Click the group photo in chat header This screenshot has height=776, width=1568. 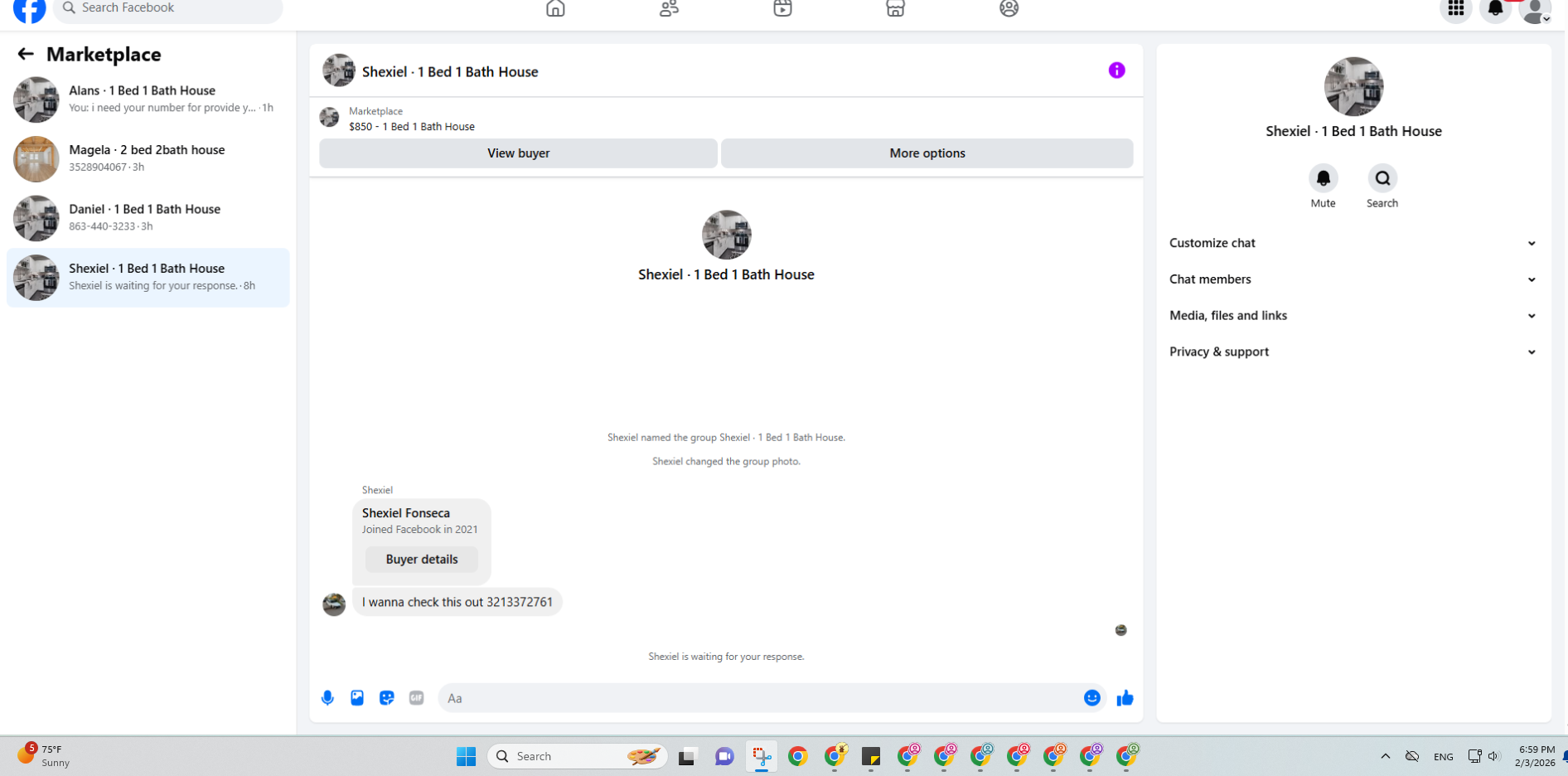coord(338,70)
